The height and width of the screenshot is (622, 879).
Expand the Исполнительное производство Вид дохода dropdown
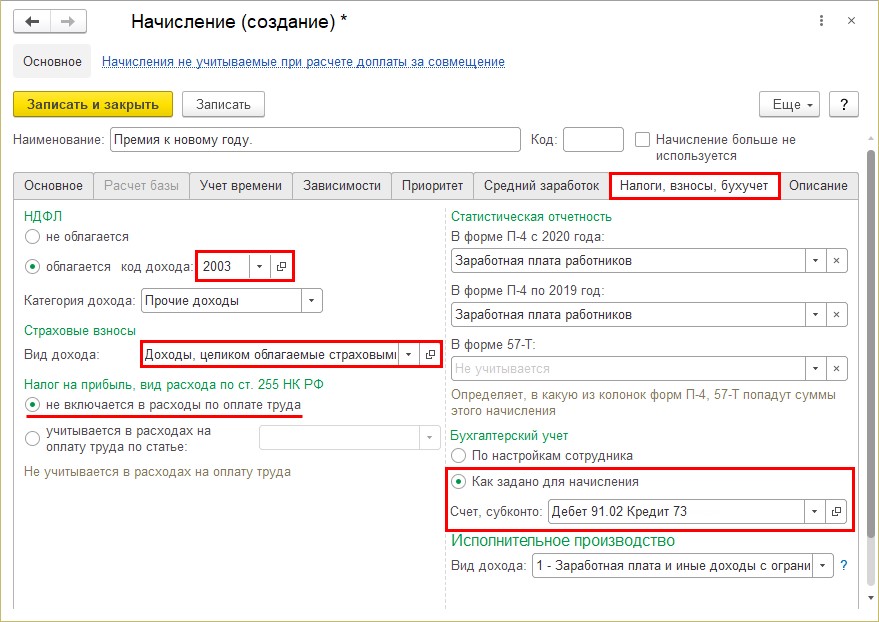822,565
